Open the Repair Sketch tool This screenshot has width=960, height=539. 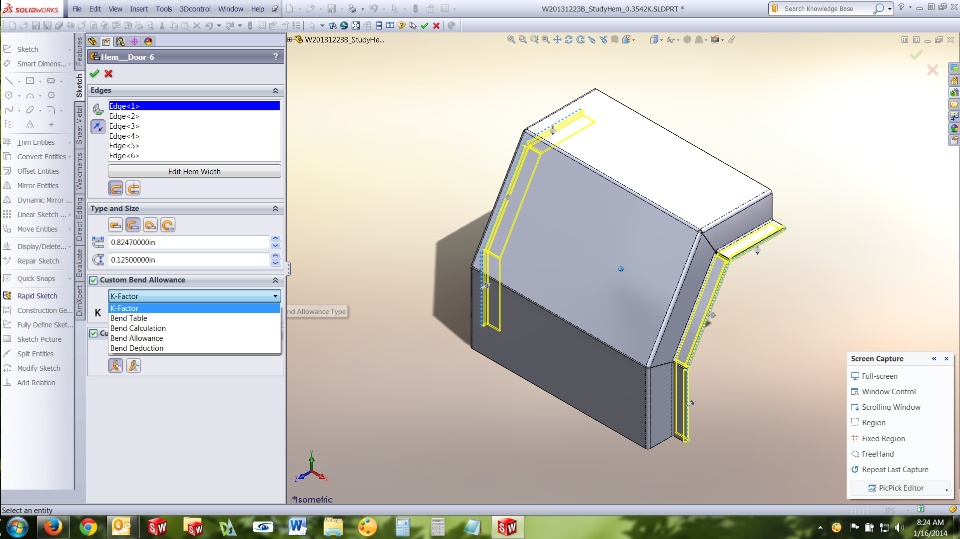(31, 261)
